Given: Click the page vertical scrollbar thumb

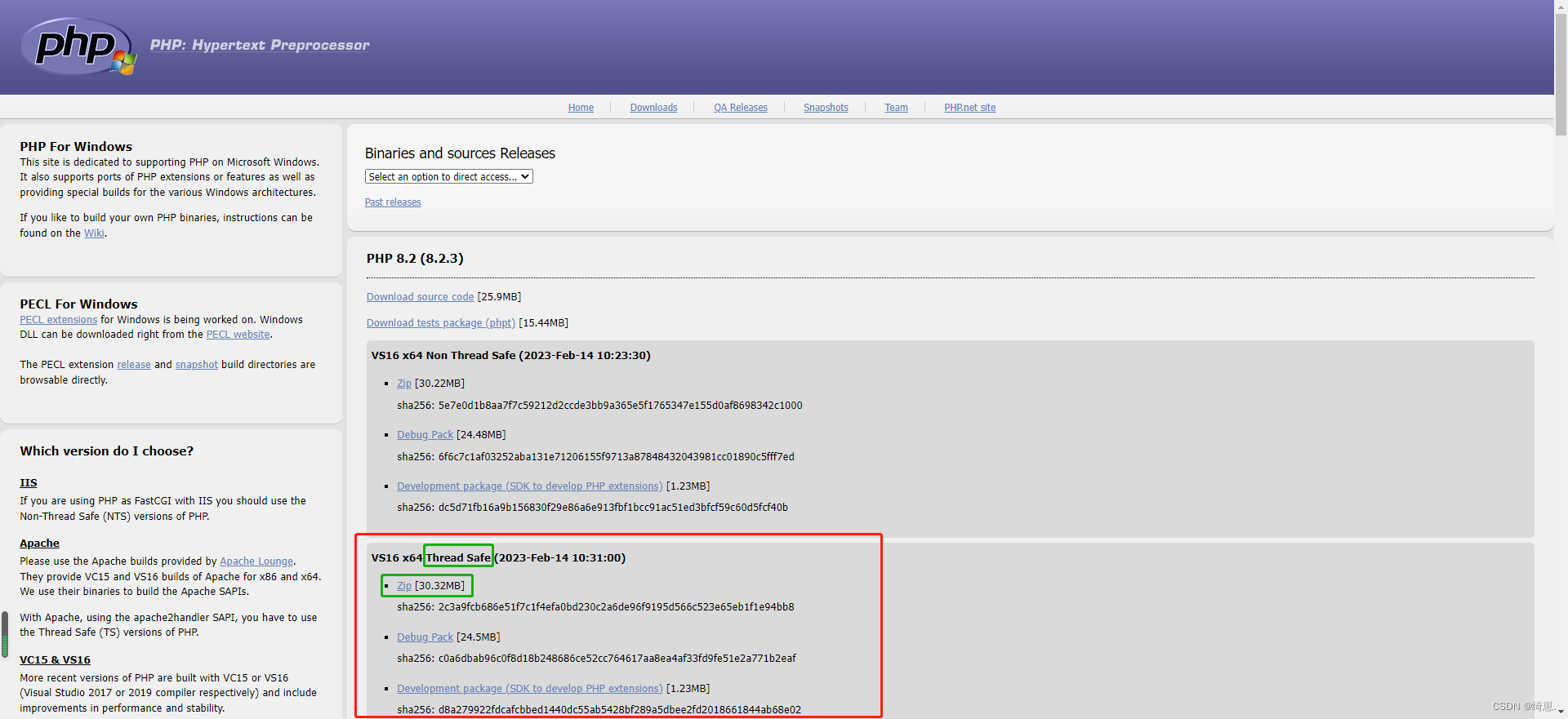Looking at the screenshot, I should point(1561,73).
